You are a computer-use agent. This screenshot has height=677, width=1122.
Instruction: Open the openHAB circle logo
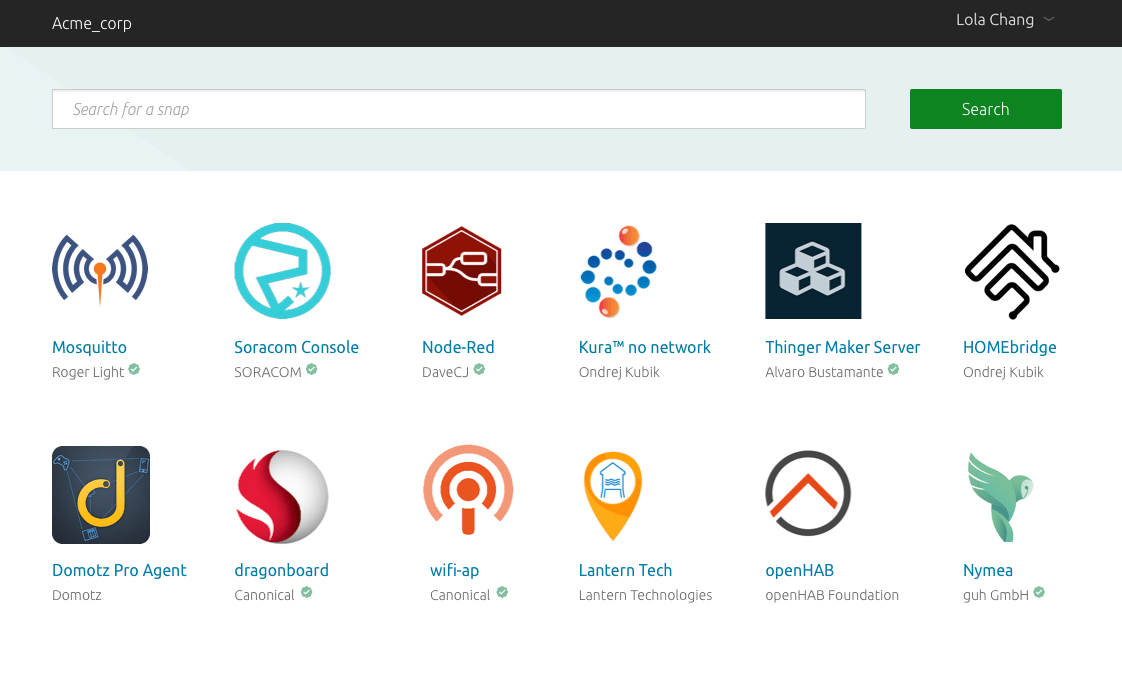click(x=808, y=493)
